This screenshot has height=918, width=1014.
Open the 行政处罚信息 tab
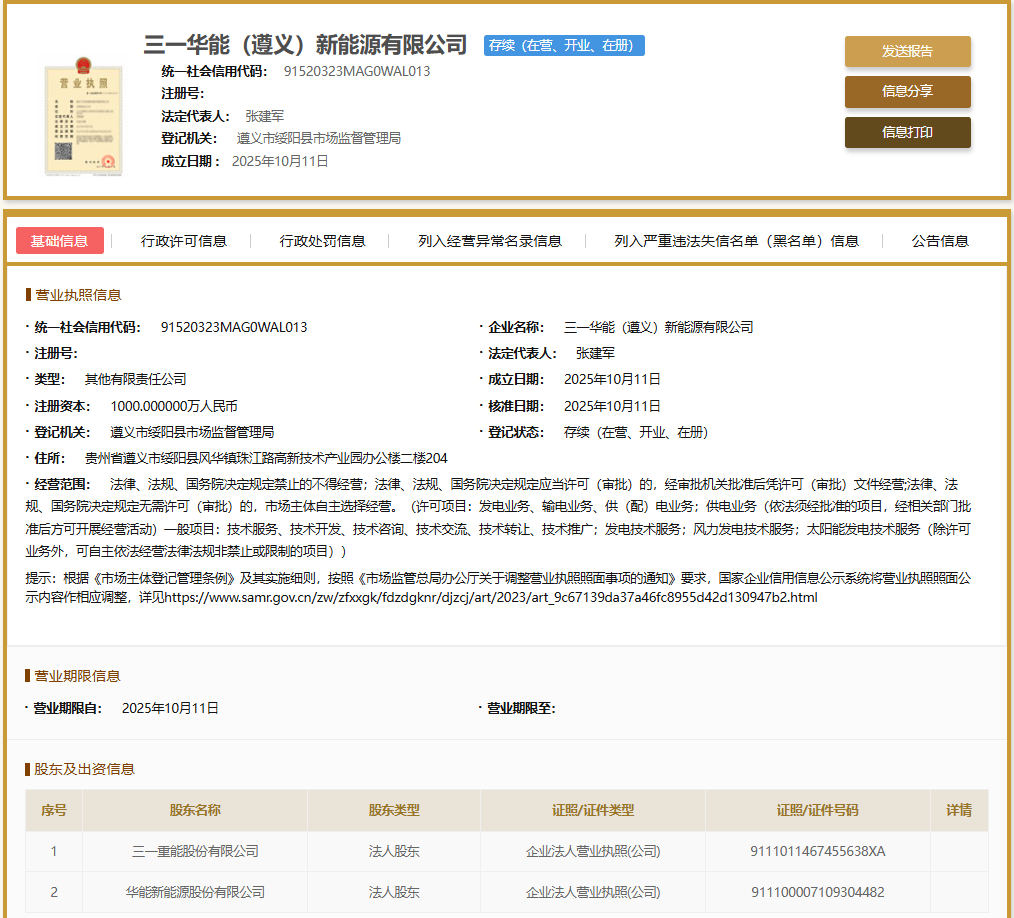(322, 241)
